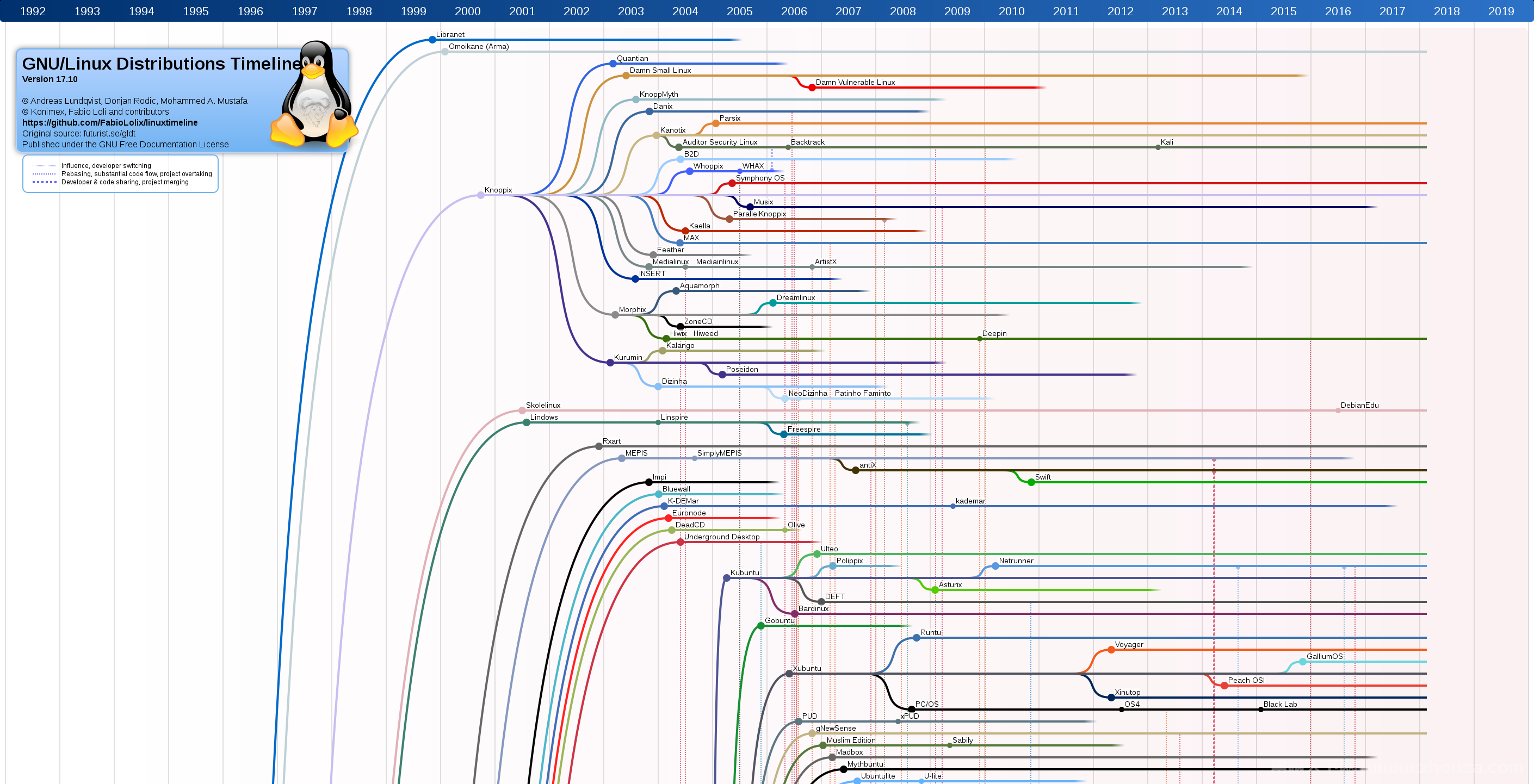Select the DebianEdu label
1534x784 pixels.
pos(1359,406)
